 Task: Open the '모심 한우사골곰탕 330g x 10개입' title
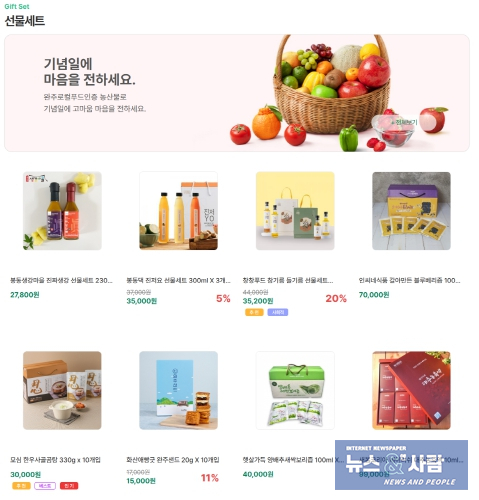[x=55, y=460]
